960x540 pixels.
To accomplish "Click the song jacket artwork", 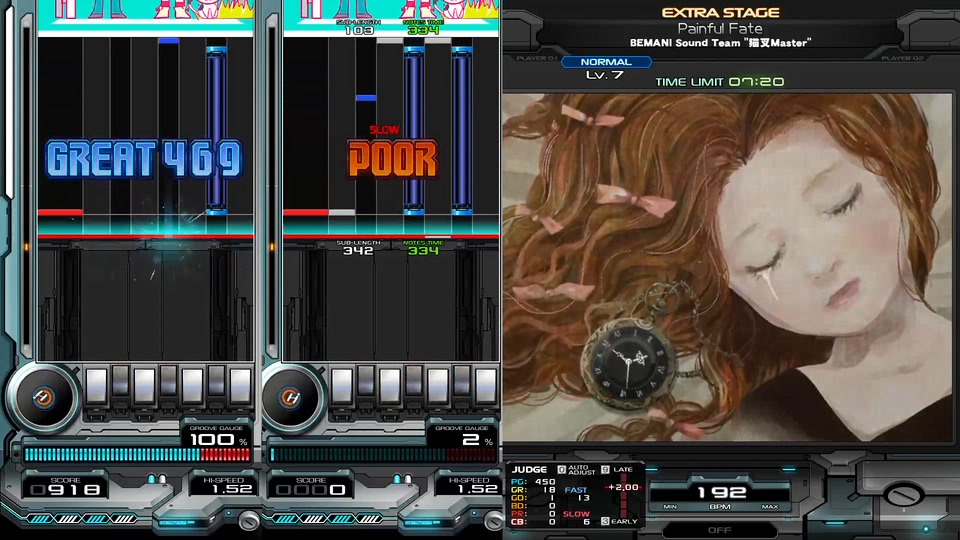I will pyautogui.click(x=727, y=267).
